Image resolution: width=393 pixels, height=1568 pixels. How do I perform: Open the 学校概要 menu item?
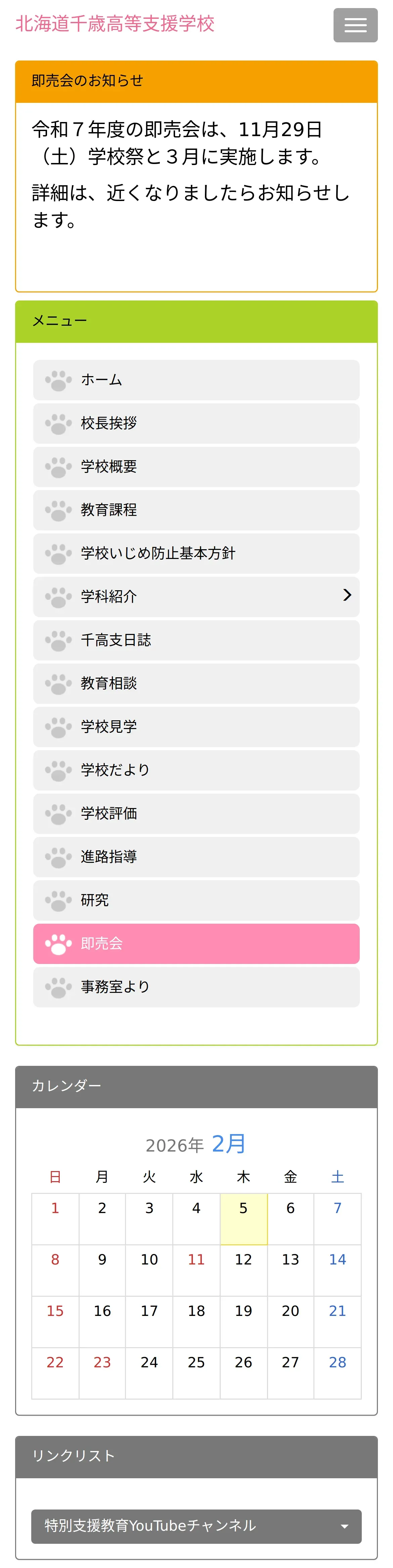click(196, 467)
